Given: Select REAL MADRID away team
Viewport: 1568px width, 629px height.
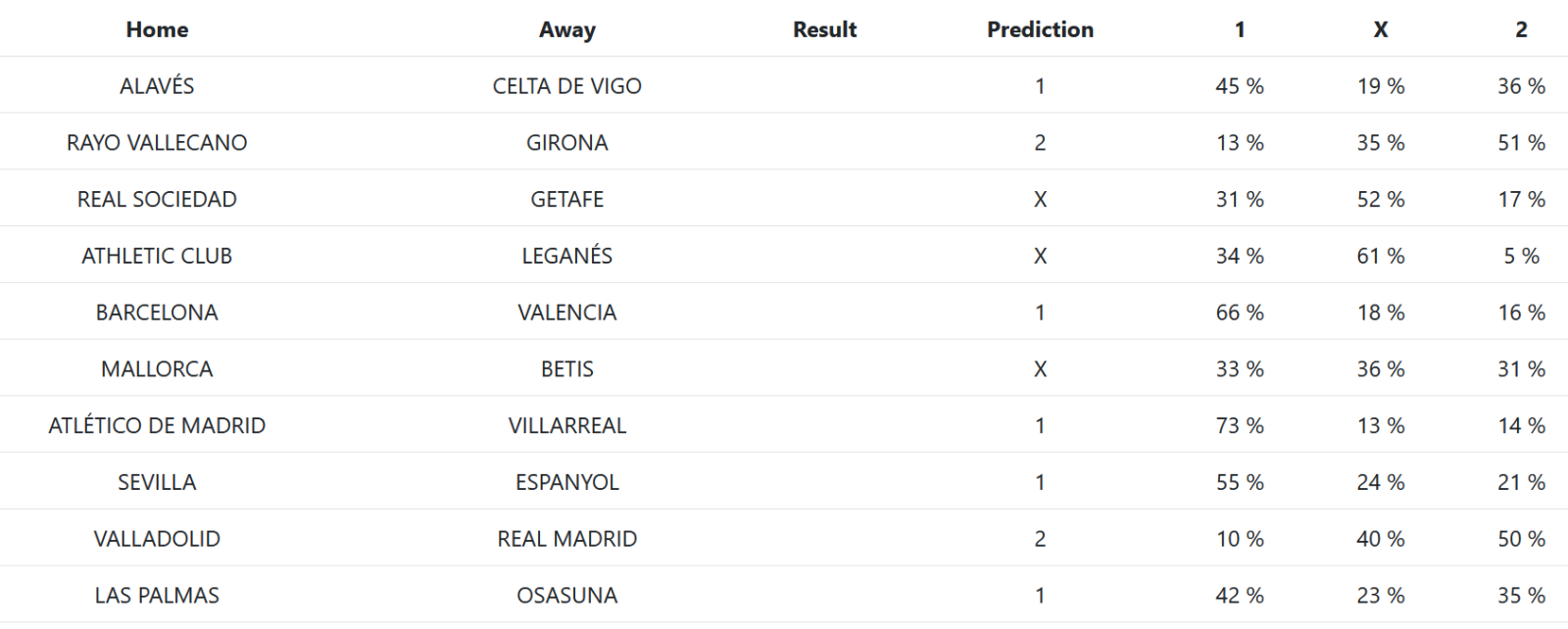Looking at the screenshot, I should tap(566, 539).
